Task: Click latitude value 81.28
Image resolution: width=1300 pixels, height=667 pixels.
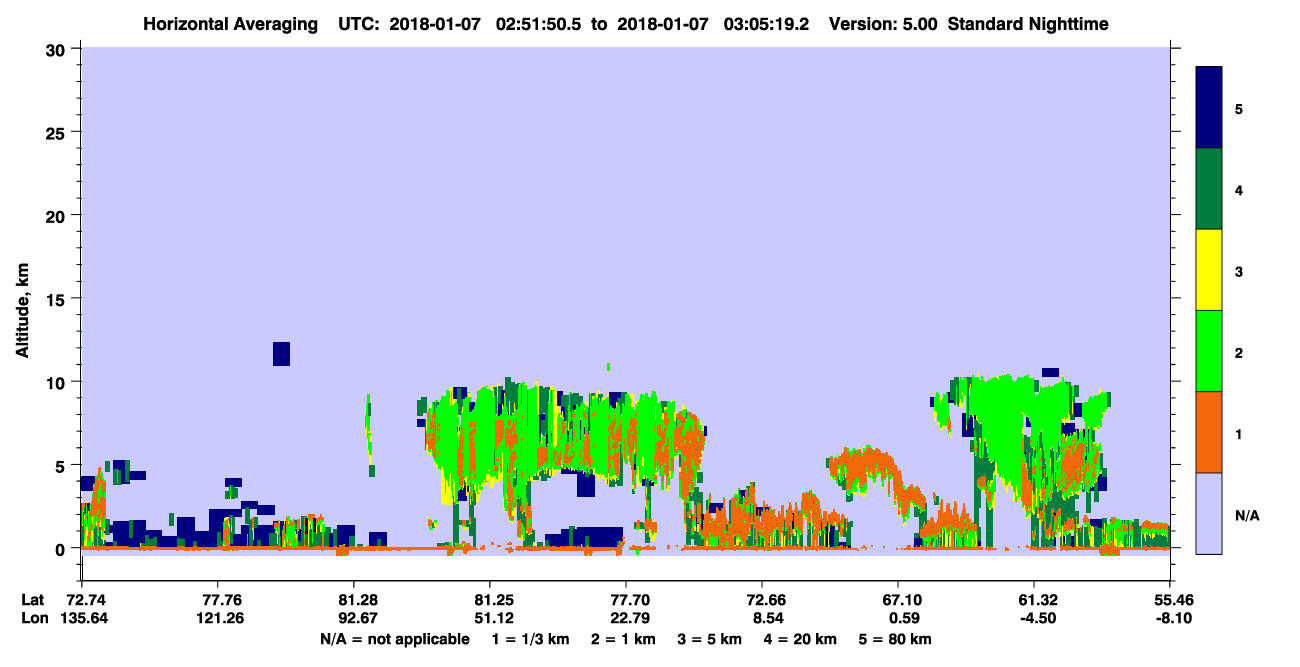Action: [354, 600]
